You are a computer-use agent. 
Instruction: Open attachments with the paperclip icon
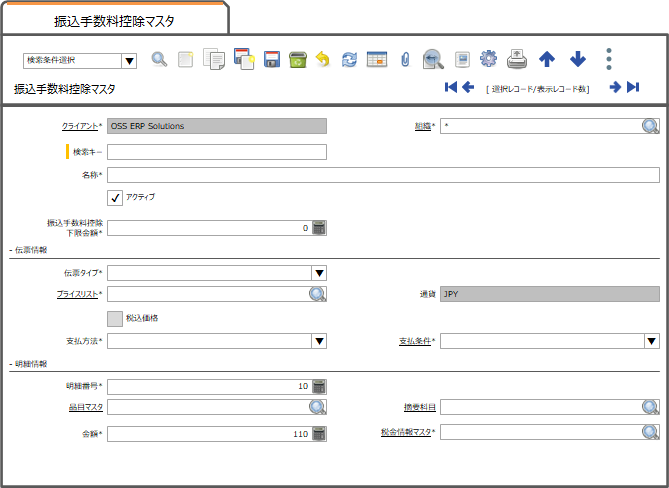405,59
